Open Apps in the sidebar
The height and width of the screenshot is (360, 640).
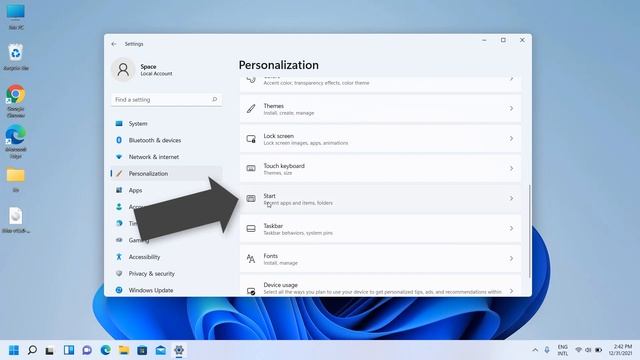(167, 190)
